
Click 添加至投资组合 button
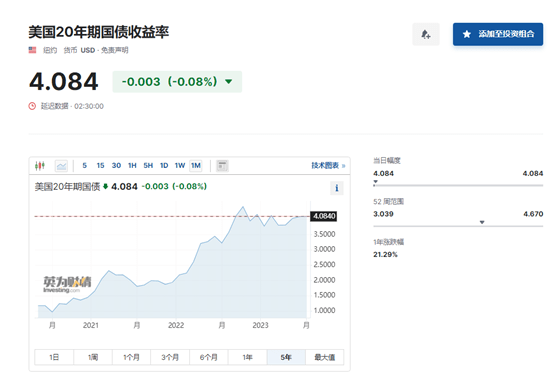(x=498, y=34)
